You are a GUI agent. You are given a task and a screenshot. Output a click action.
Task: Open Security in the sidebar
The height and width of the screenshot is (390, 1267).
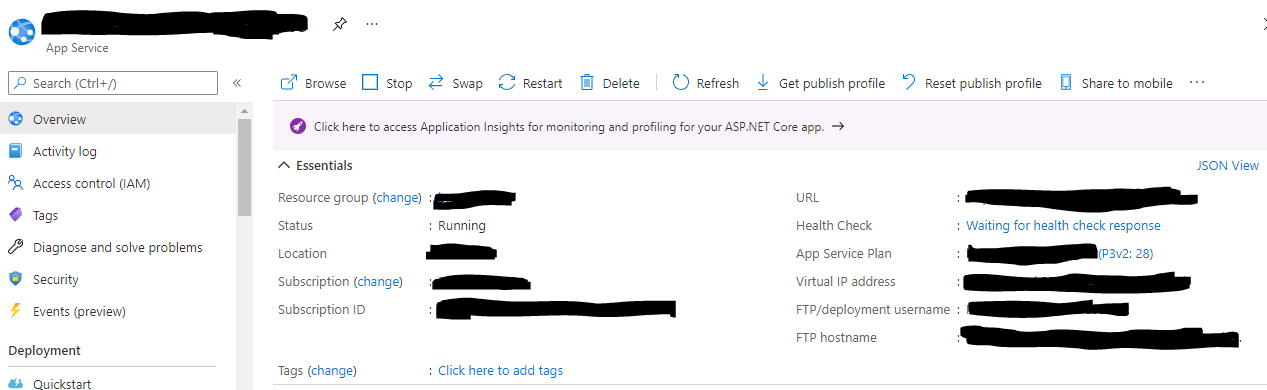pyautogui.click(x=118, y=279)
